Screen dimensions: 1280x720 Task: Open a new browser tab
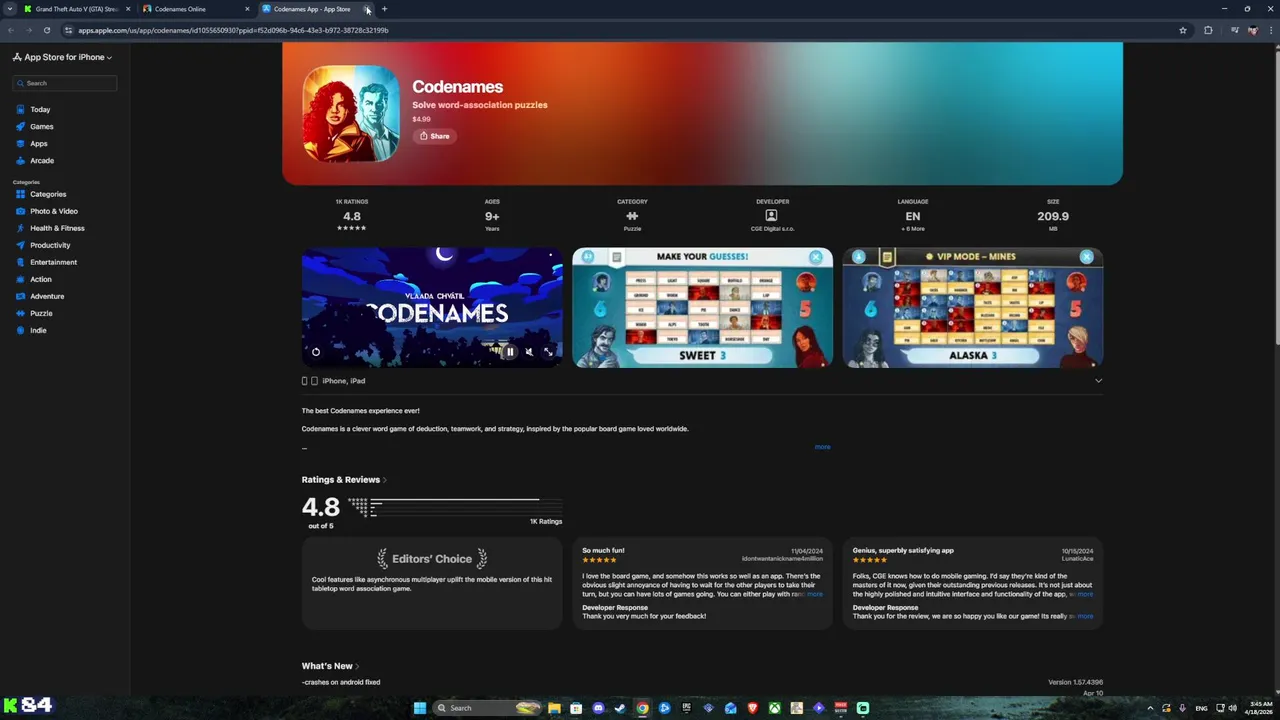click(384, 9)
